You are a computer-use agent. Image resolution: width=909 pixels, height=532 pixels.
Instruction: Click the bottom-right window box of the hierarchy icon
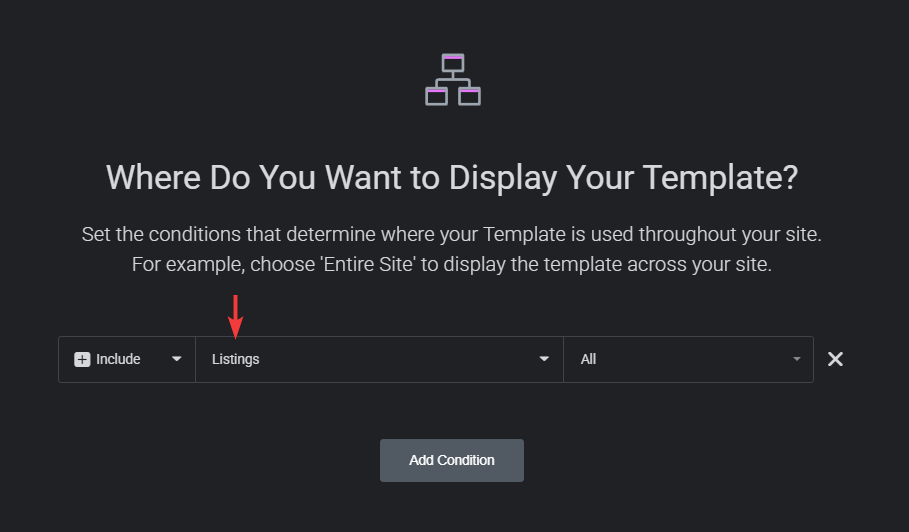(470, 96)
